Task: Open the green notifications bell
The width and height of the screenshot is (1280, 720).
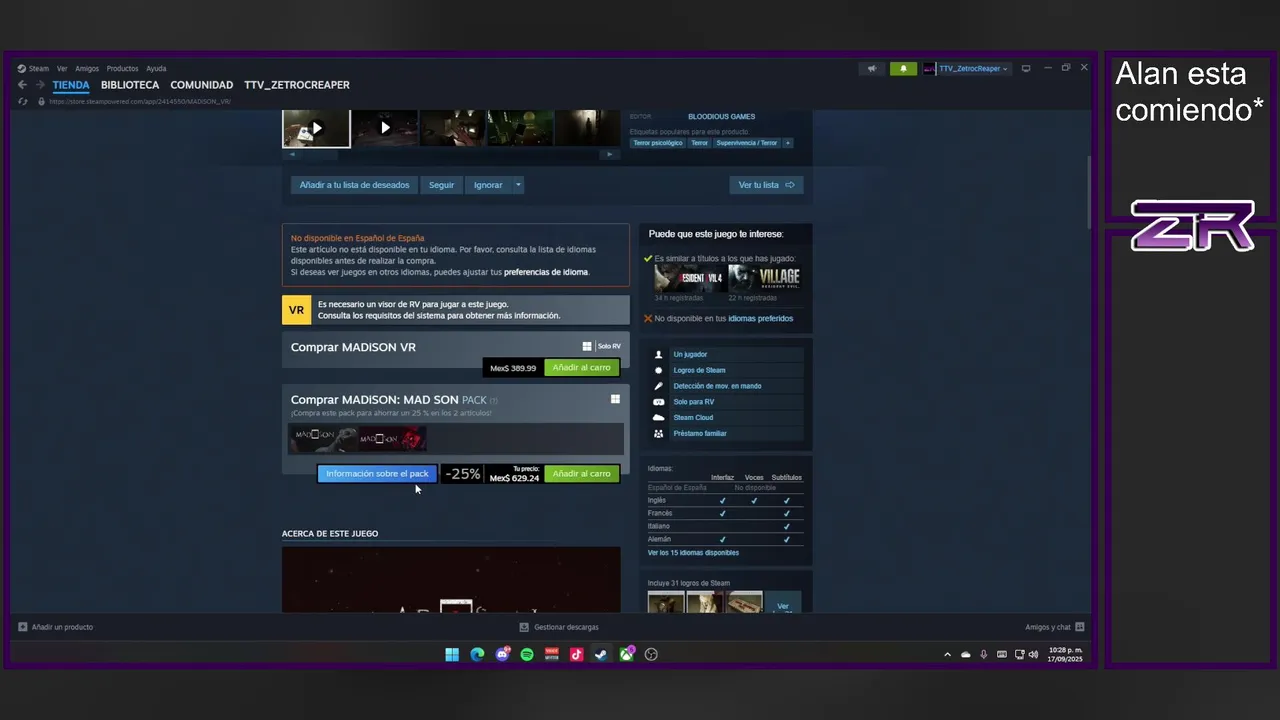Action: pyautogui.click(x=903, y=69)
